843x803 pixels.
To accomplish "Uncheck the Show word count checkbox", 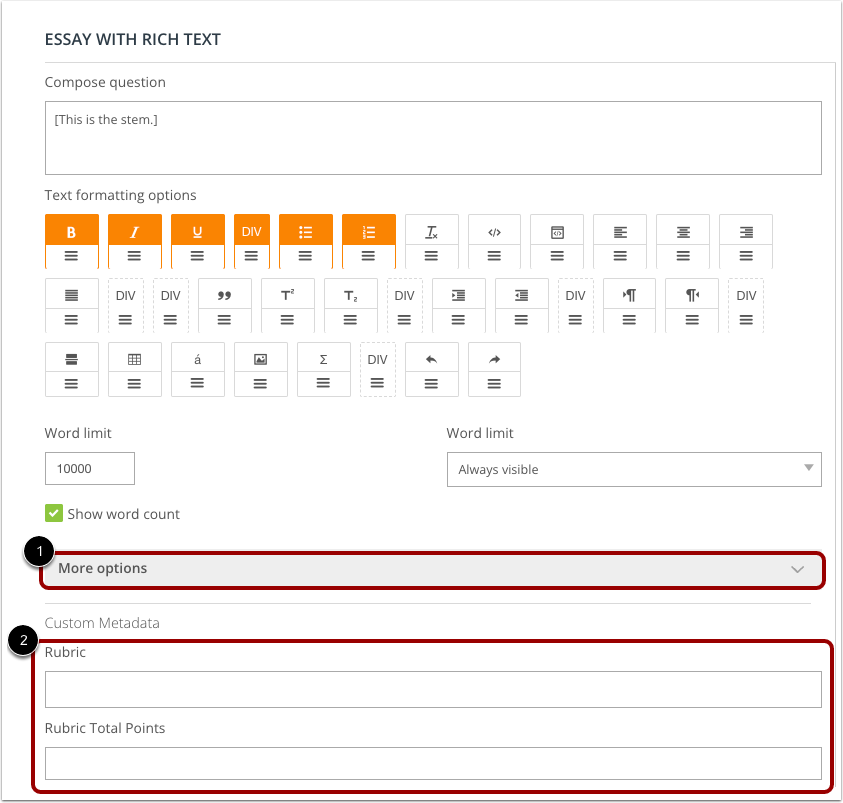I will [52, 513].
